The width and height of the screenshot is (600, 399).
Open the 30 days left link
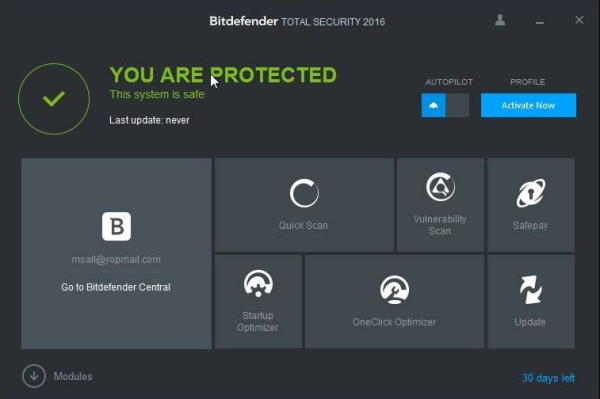(548, 378)
